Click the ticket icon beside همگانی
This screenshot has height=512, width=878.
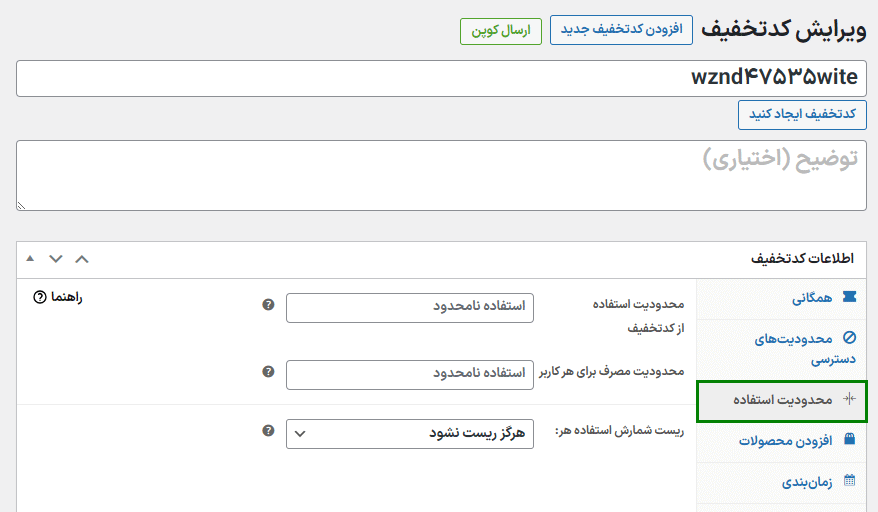(849, 297)
